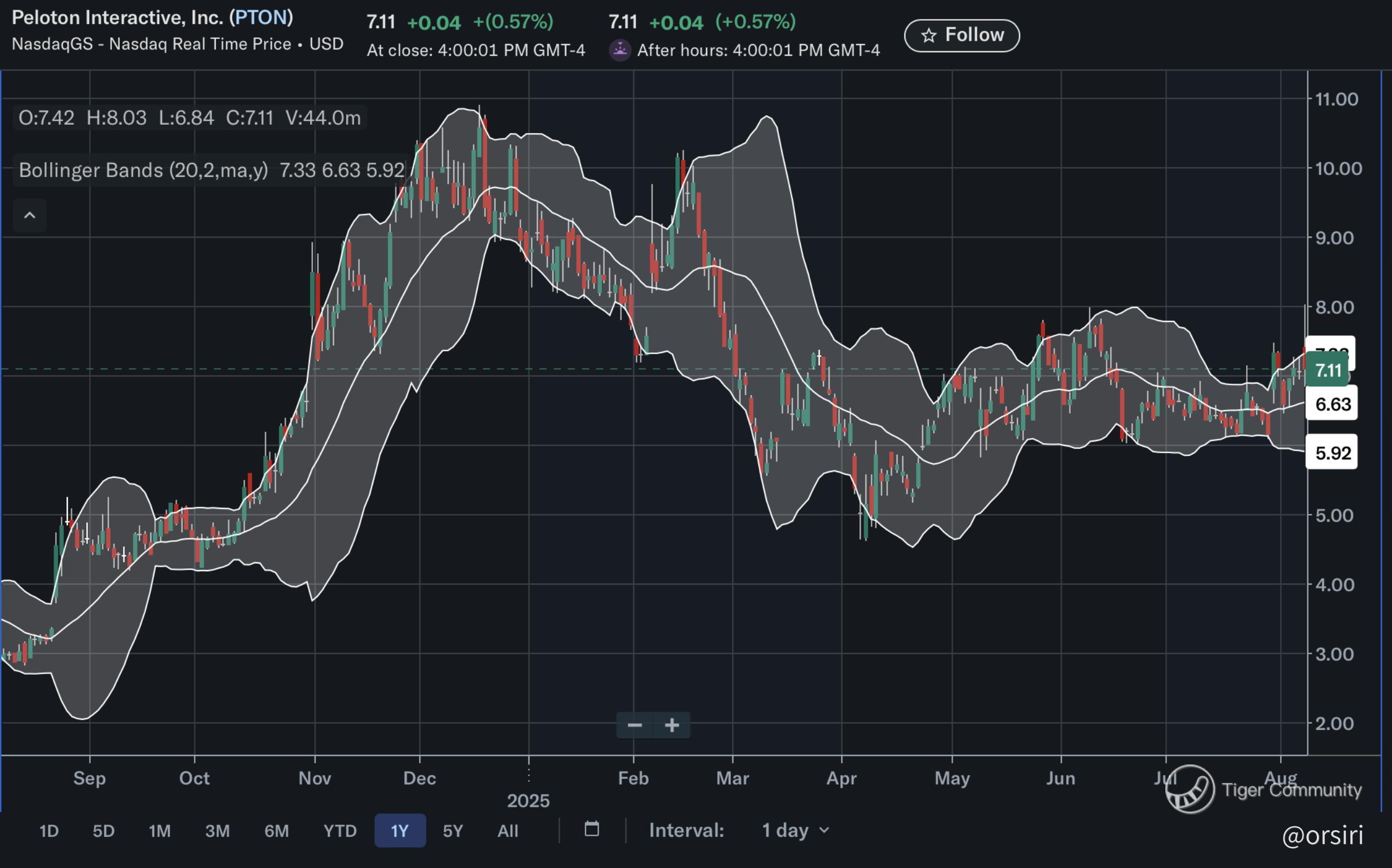Screen dimensions: 1392x868
Task: Zoom in chart with plus icon
Action: [672, 725]
